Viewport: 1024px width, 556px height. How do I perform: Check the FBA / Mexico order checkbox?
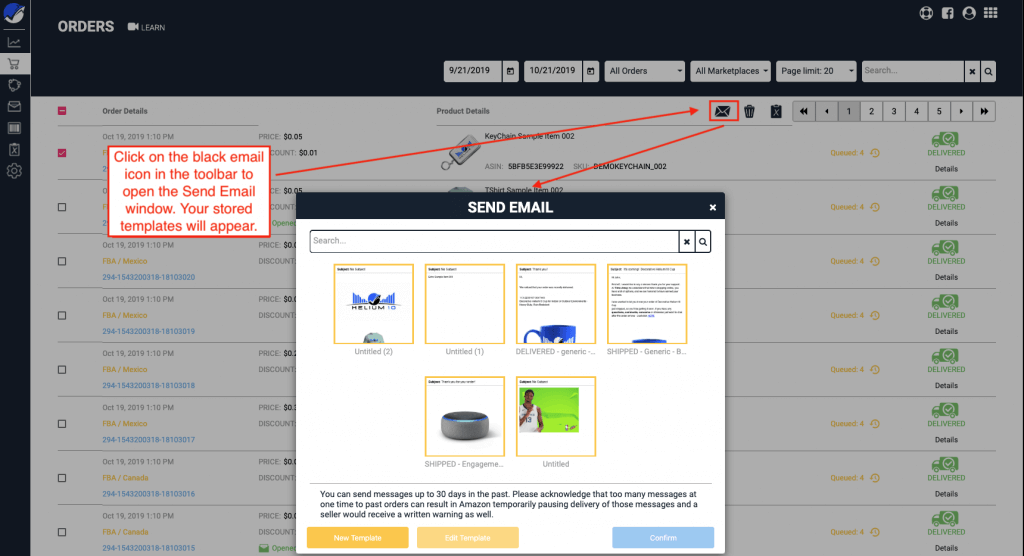tap(62, 261)
